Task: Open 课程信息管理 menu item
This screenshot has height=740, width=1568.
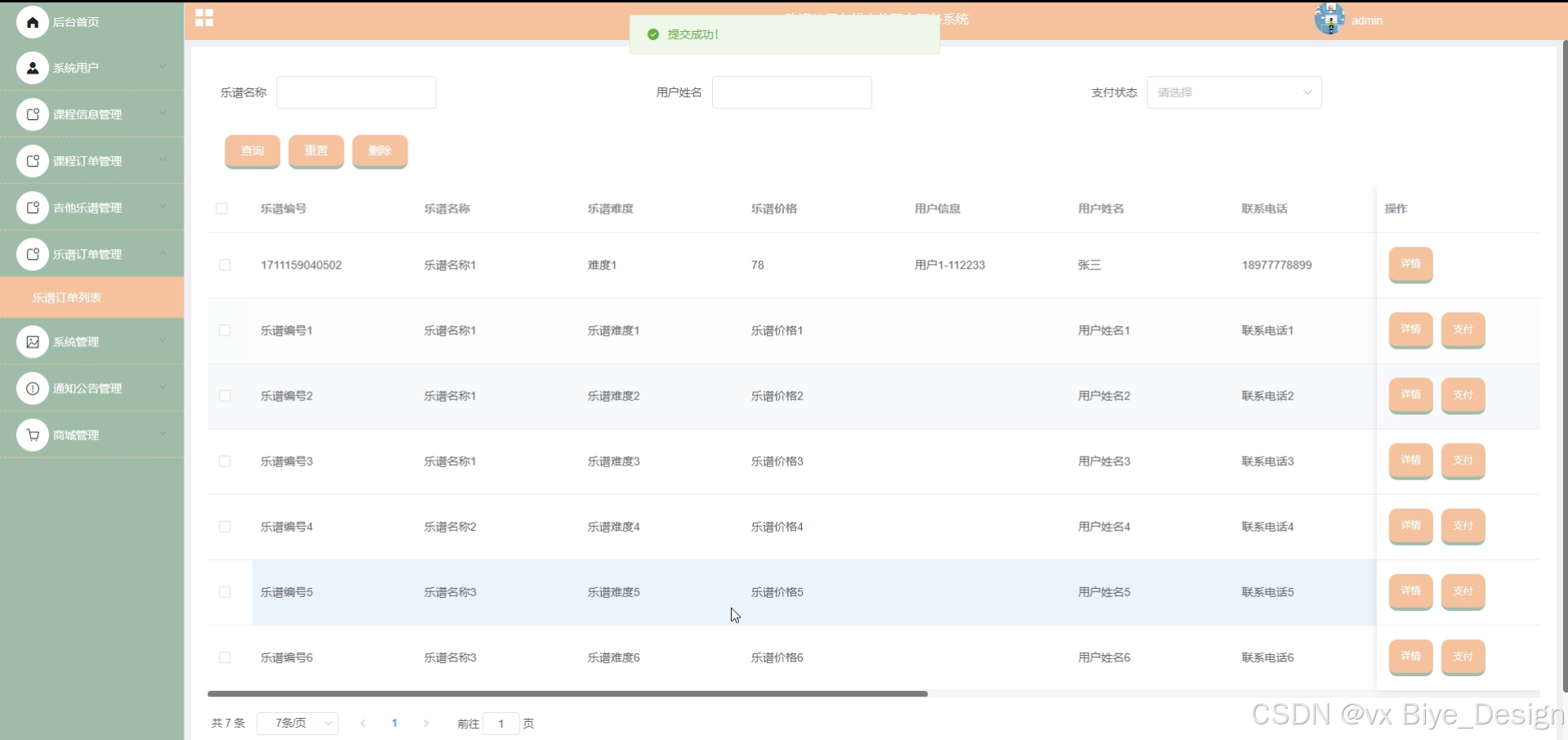Action: (91, 114)
